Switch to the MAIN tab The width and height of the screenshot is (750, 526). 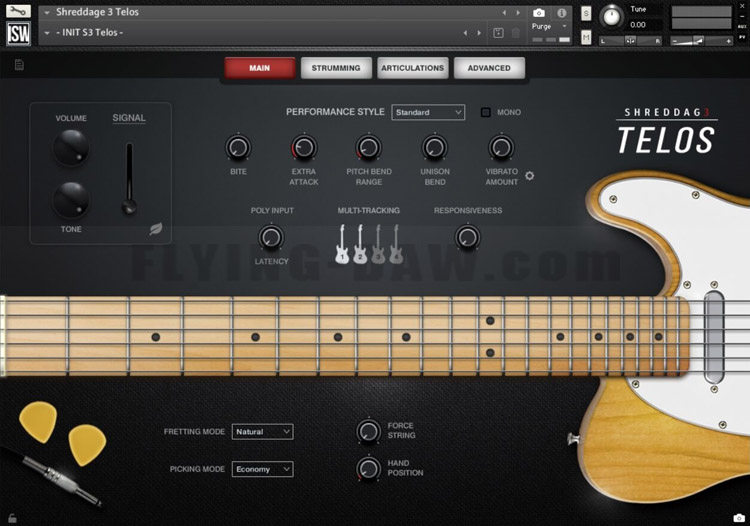pyautogui.click(x=260, y=68)
